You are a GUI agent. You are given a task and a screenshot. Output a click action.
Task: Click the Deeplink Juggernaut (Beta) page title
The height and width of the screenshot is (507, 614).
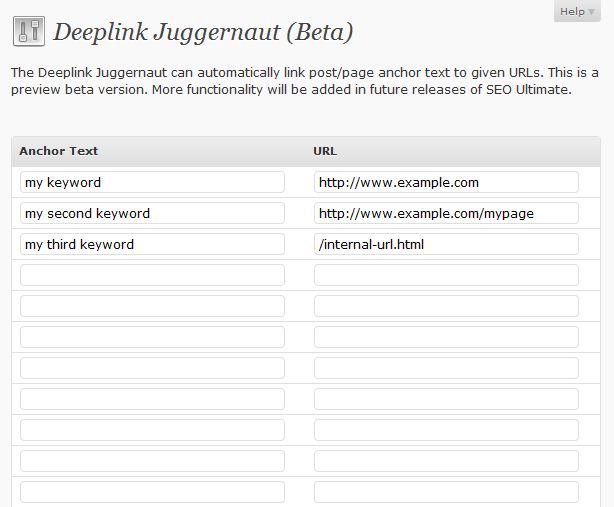click(203, 32)
